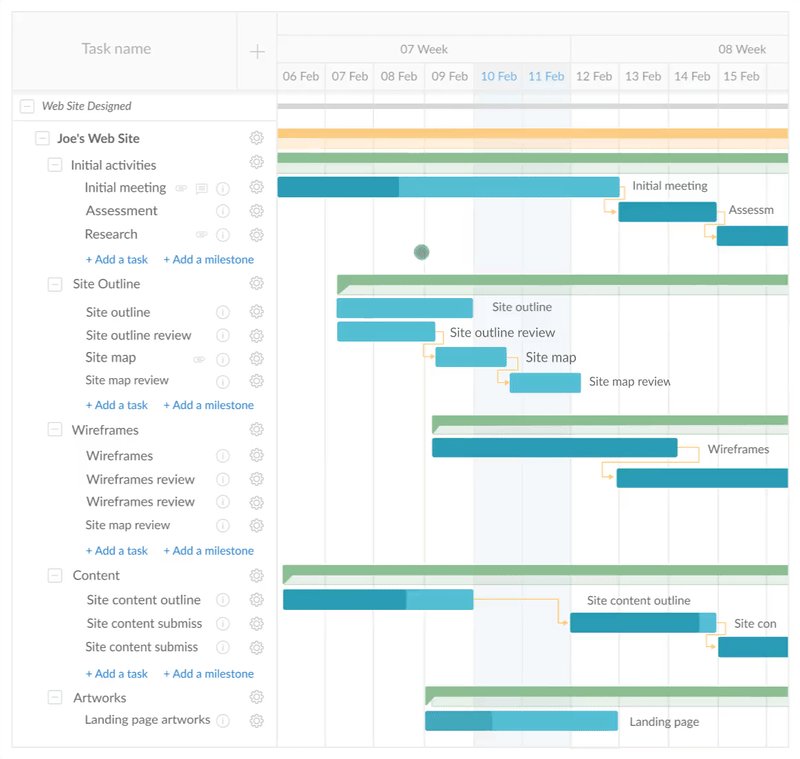This screenshot has height=759, width=800.
Task: Add a task under Wireframes group
Action: (117, 551)
